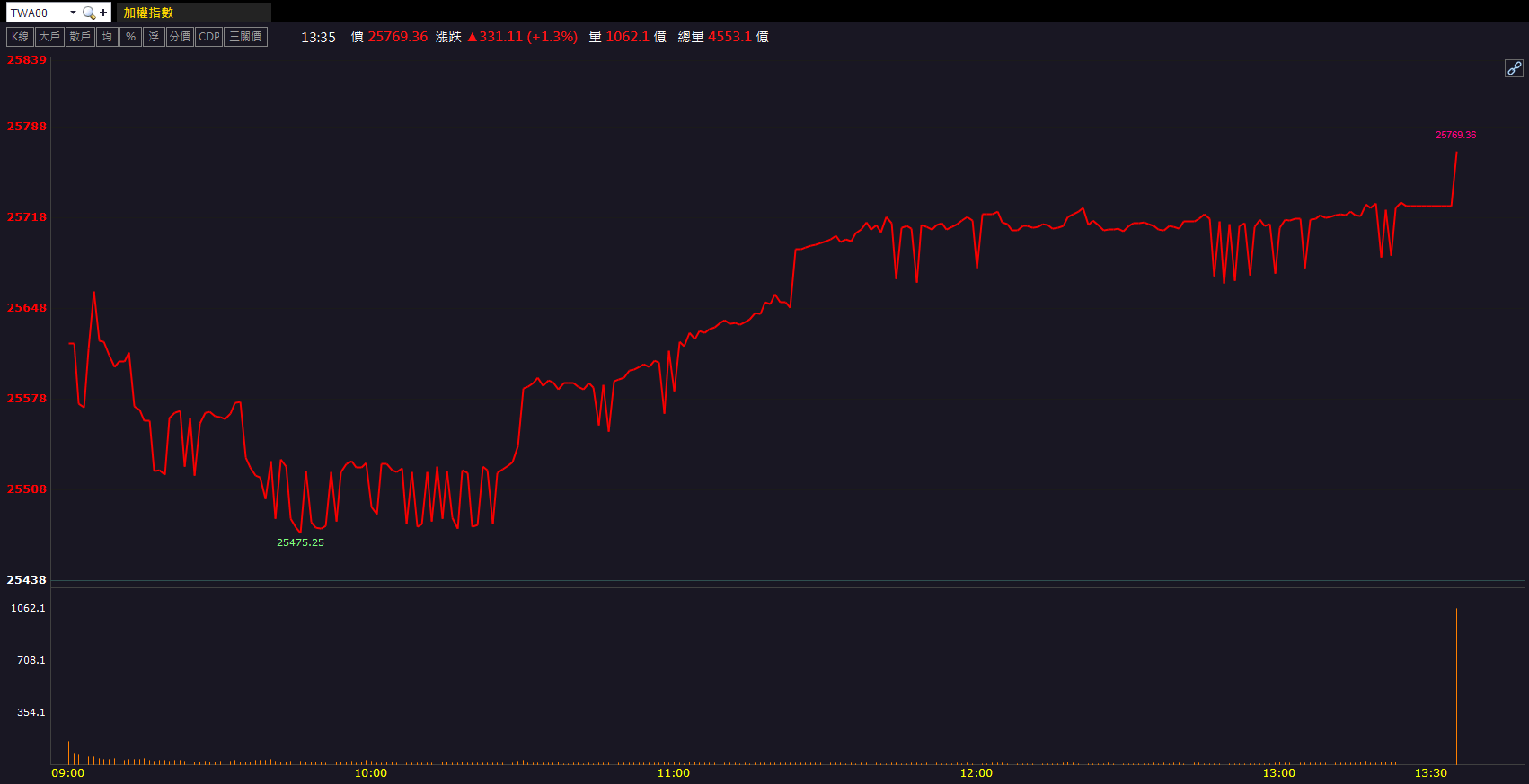Screen dimensions: 1529x784
Task: Click the time 13:35 in header
Action: click(x=318, y=37)
